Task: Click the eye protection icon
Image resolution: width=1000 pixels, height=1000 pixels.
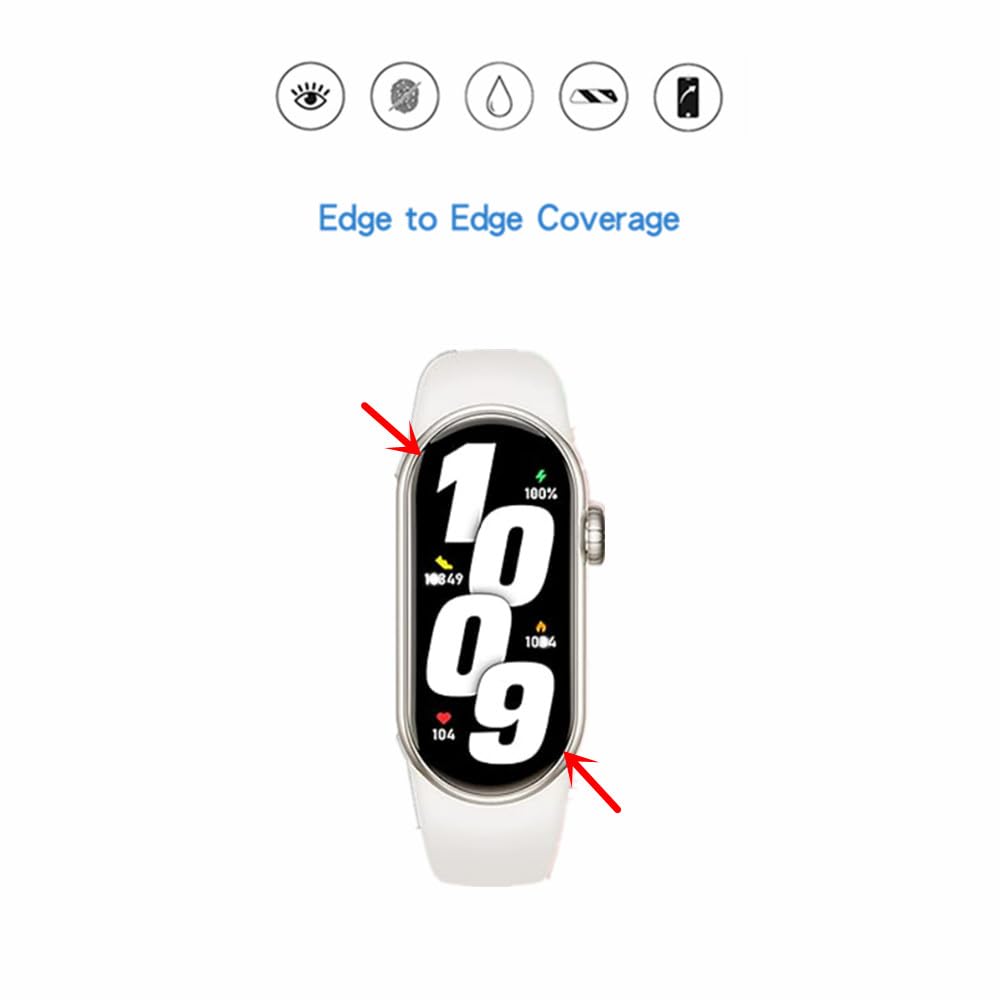Action: pyautogui.click(x=311, y=96)
